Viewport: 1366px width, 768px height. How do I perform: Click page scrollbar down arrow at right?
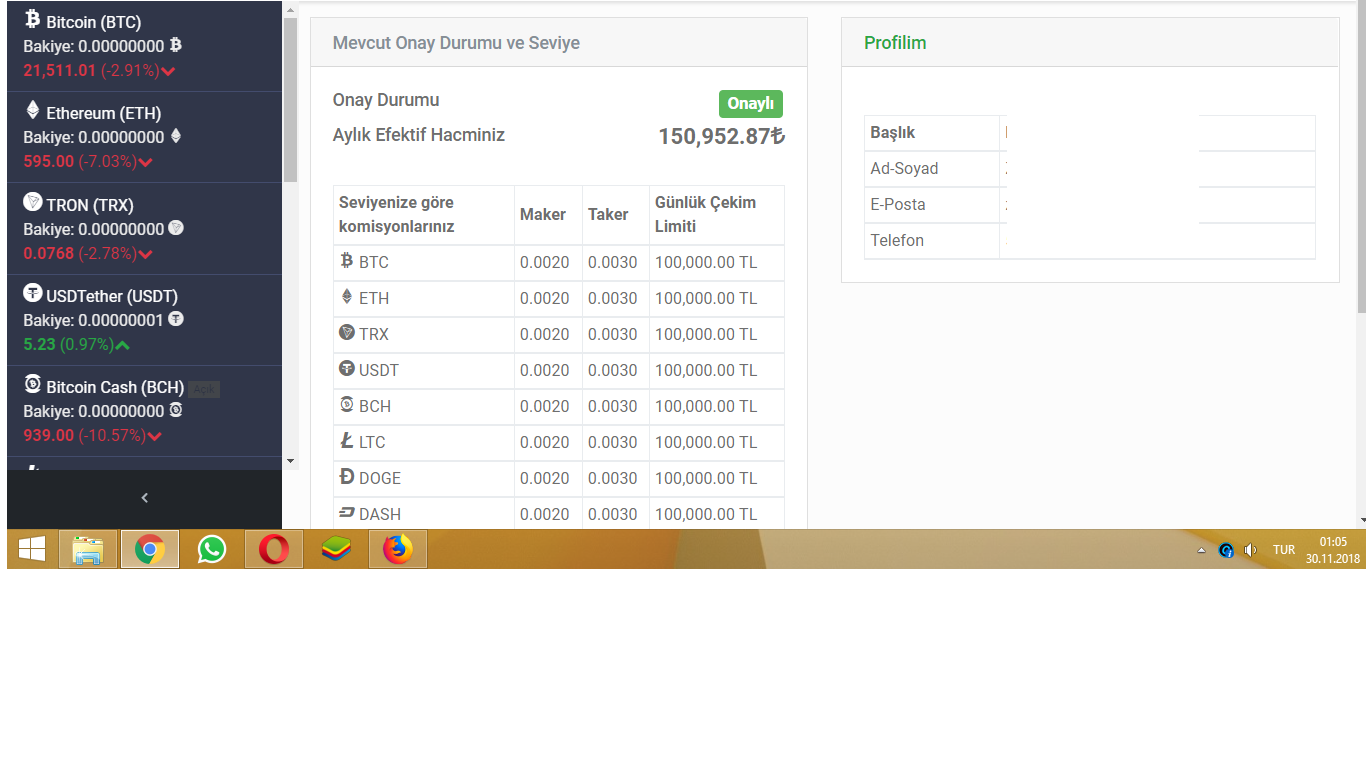coord(1361,521)
